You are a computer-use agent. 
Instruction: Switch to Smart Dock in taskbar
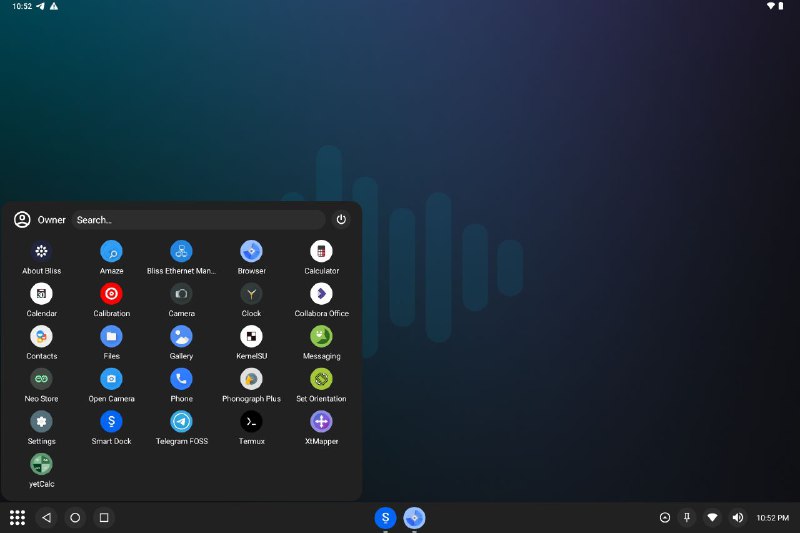(385, 518)
